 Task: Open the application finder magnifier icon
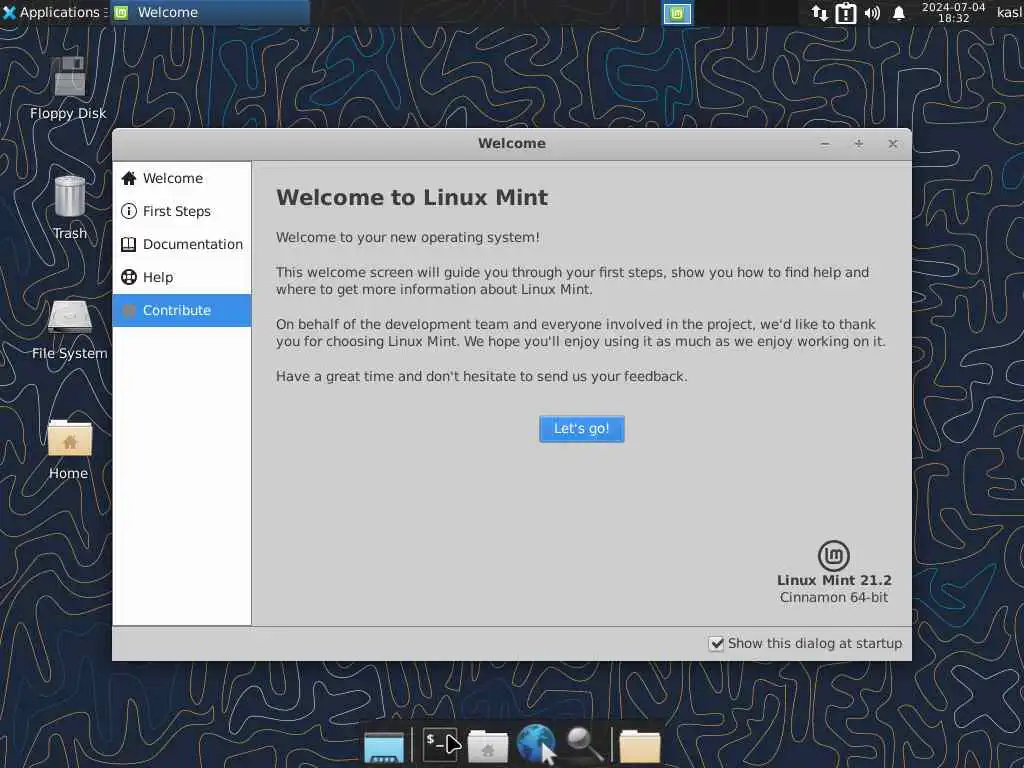point(584,744)
